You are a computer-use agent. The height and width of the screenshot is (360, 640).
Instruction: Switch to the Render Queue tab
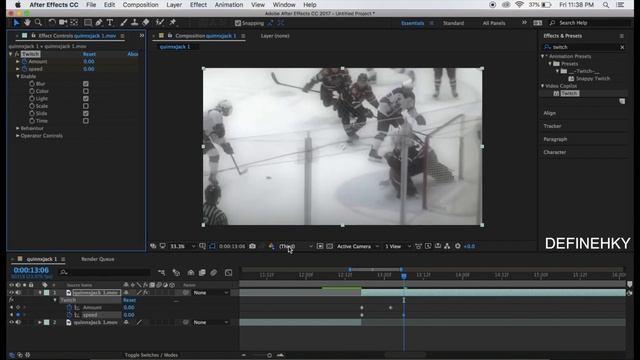(98, 259)
